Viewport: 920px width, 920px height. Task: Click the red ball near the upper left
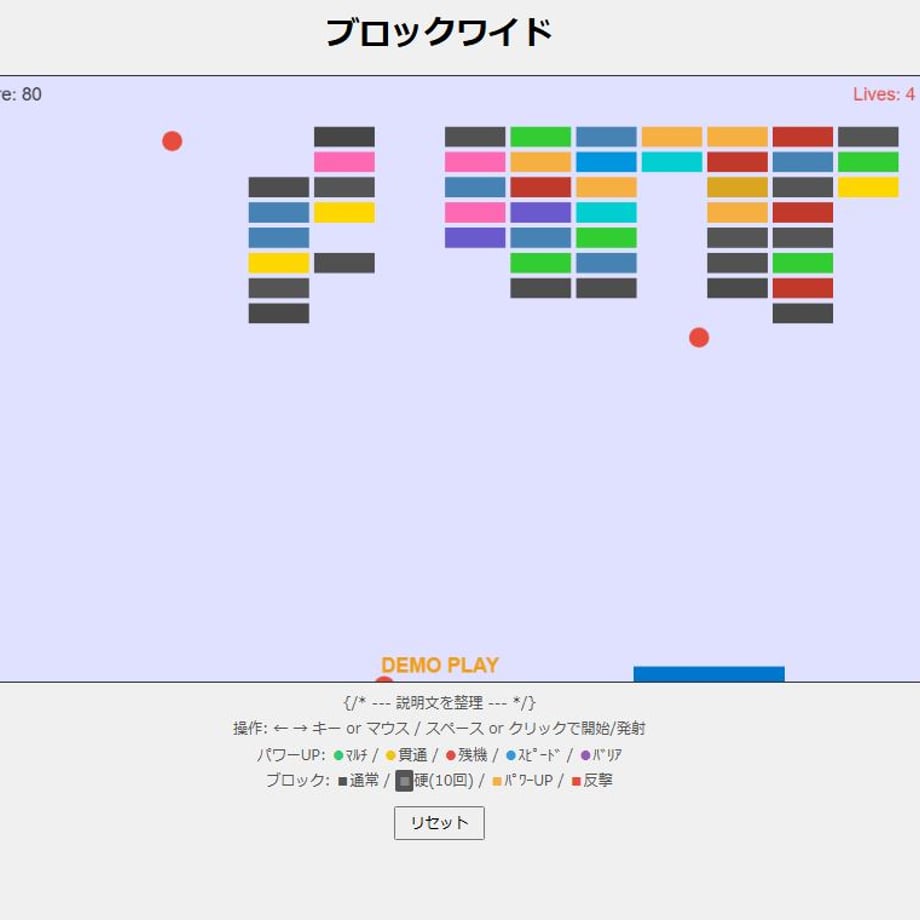coord(172,141)
